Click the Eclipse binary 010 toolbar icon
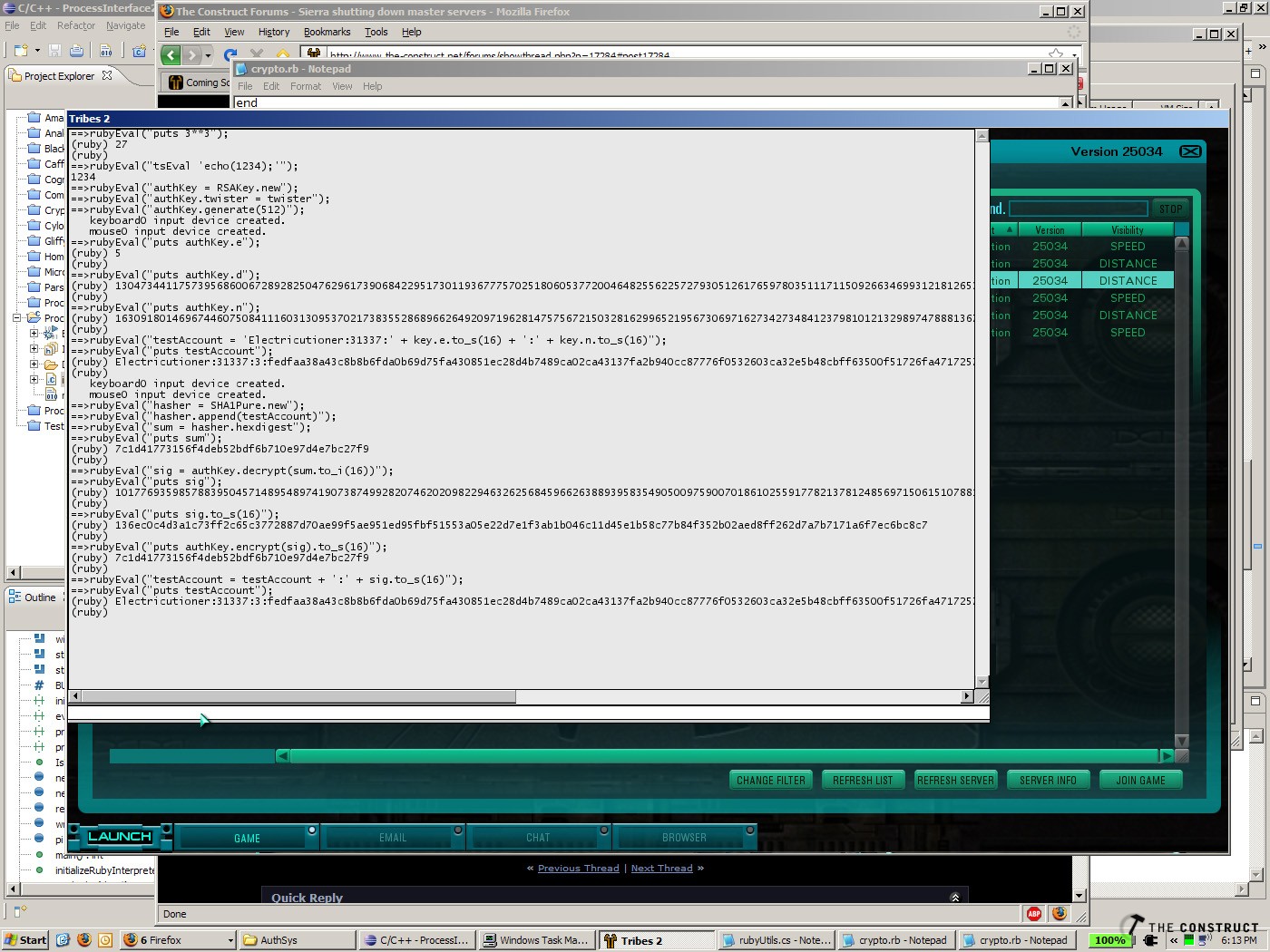The width and height of the screenshot is (1270, 952). pos(106,51)
